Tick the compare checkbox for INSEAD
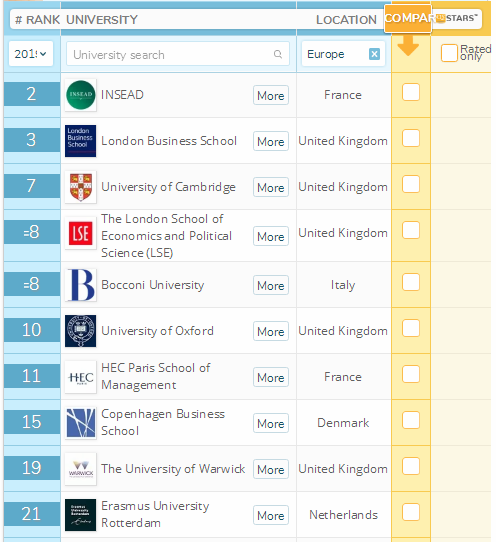 [411, 92]
